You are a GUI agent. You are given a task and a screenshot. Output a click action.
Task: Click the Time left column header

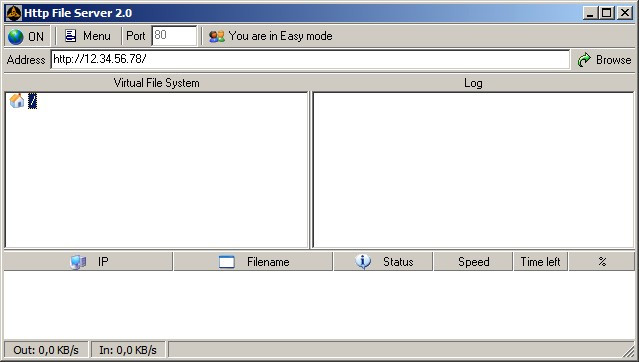[x=540, y=262]
